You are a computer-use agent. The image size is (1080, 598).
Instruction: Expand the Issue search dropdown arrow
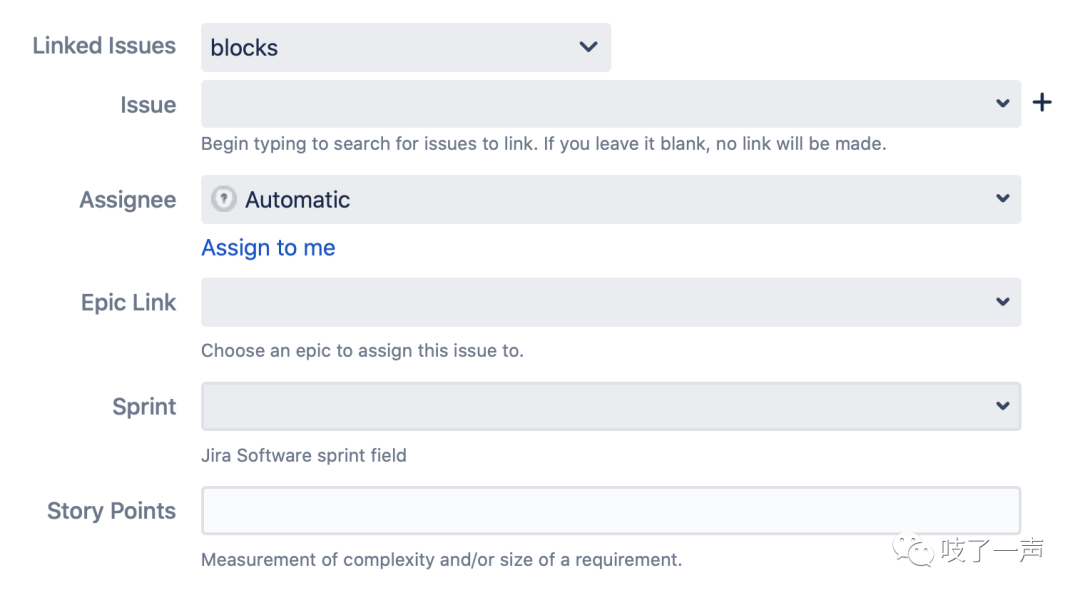click(x=1002, y=103)
